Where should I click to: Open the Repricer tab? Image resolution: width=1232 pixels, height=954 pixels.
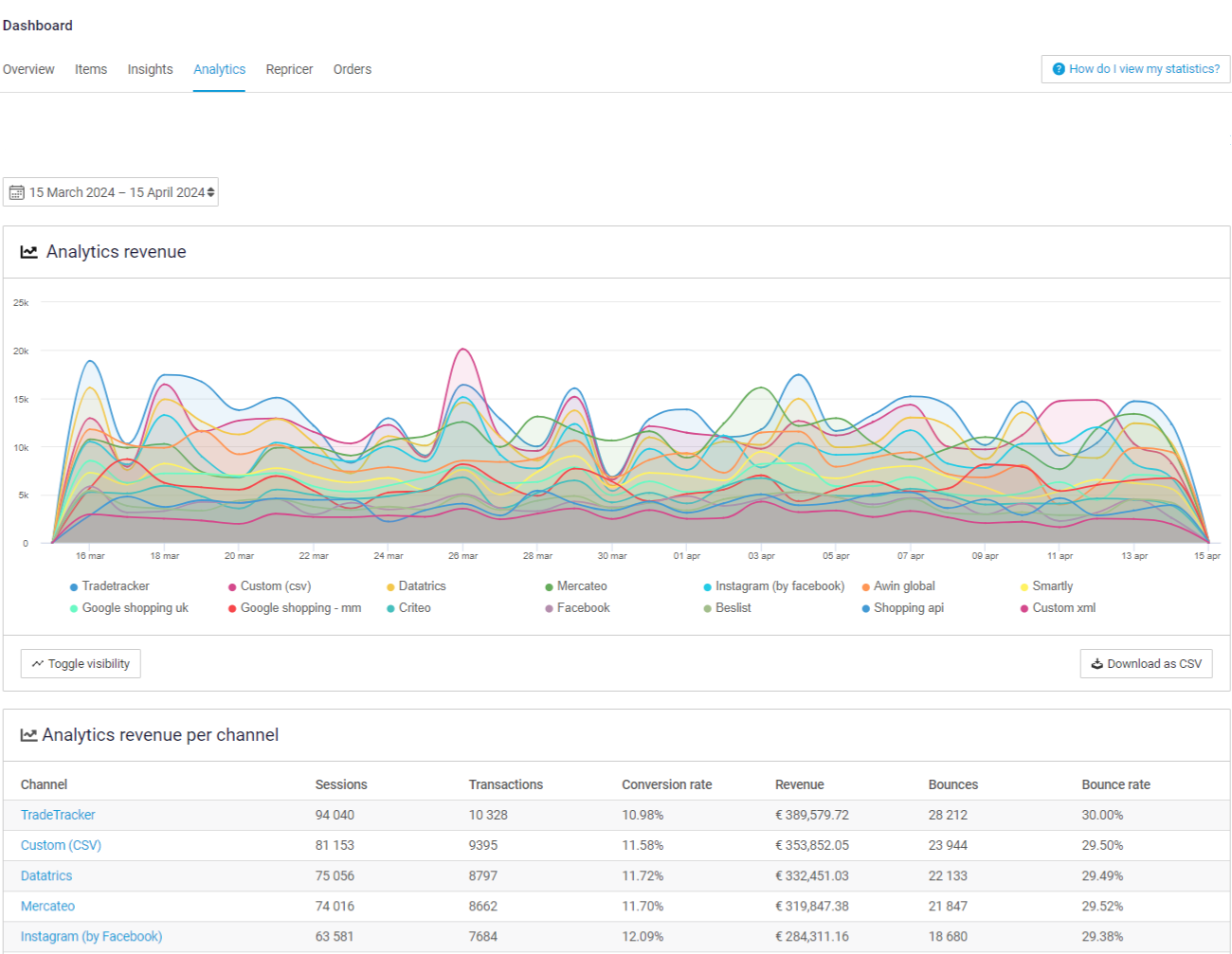coord(289,69)
